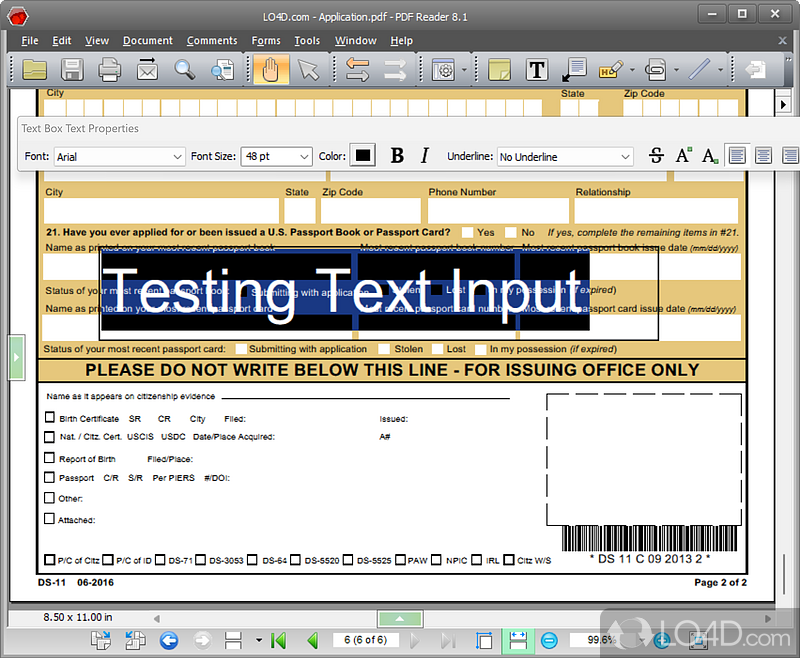800x658 pixels.
Task: Open the Help menu
Action: (402, 41)
